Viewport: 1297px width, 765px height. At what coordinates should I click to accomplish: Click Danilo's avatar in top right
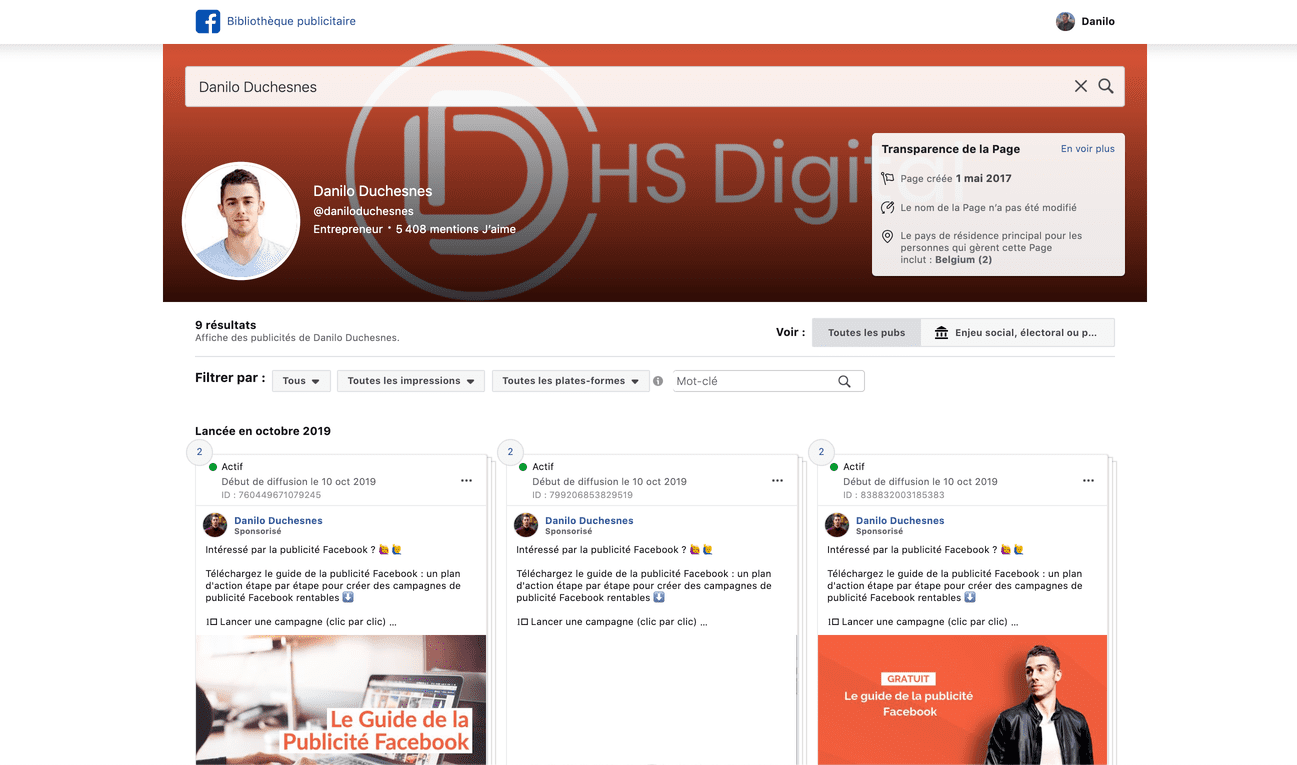coord(1066,21)
